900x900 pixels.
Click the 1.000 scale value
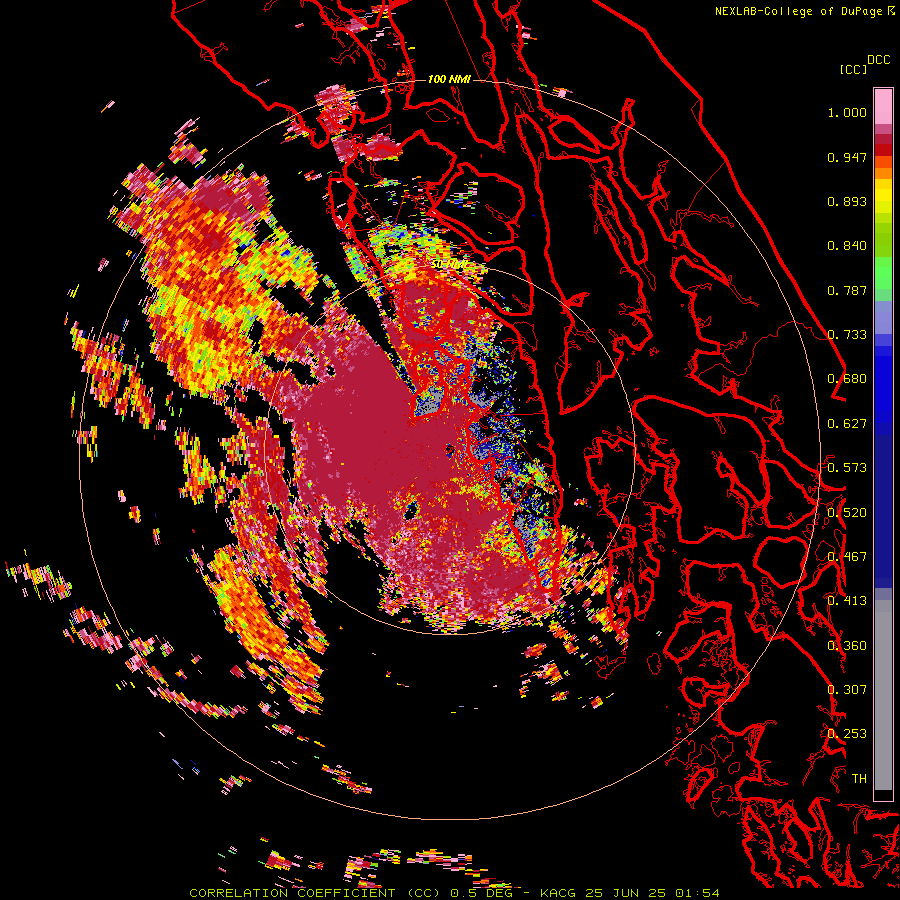point(847,112)
